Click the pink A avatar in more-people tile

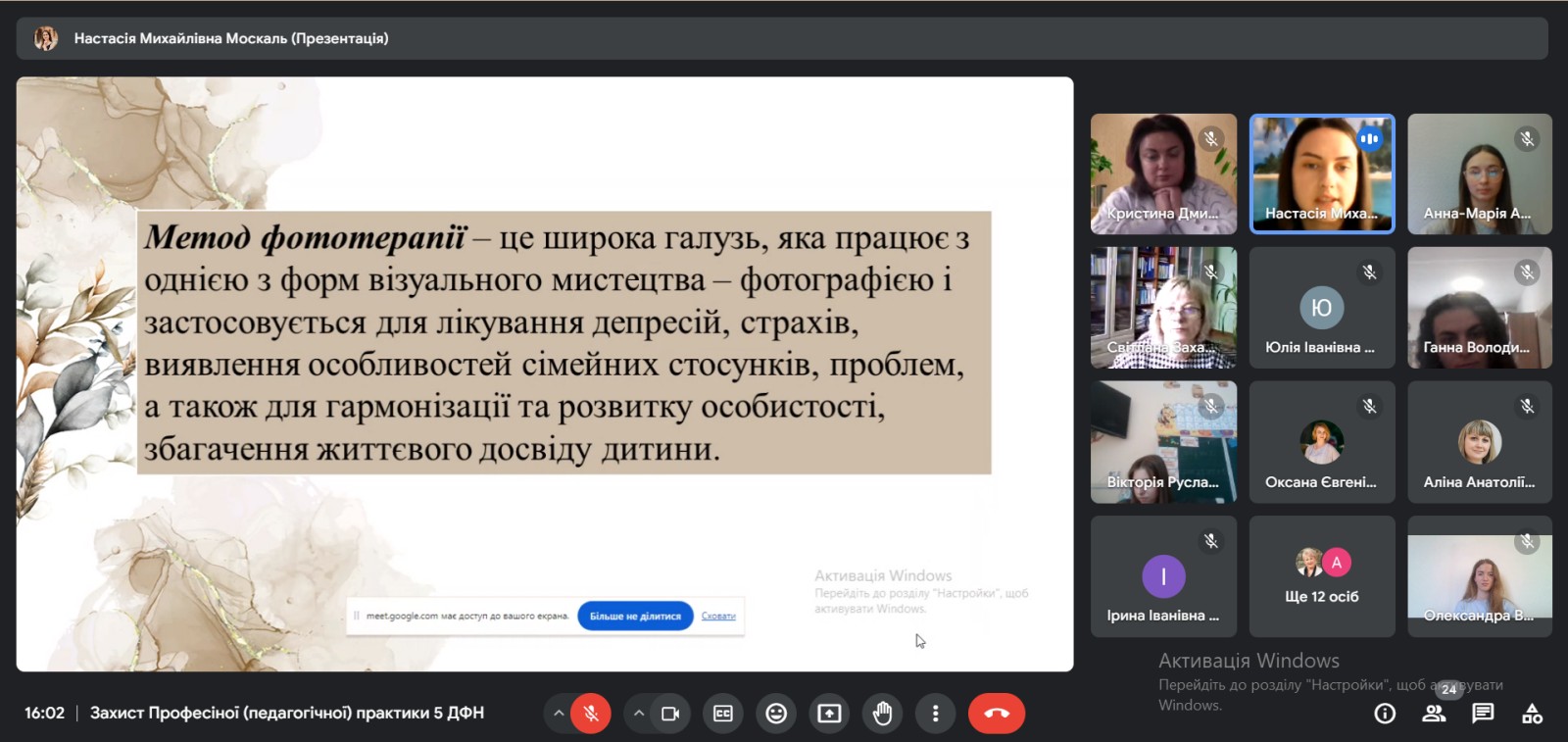(1337, 563)
